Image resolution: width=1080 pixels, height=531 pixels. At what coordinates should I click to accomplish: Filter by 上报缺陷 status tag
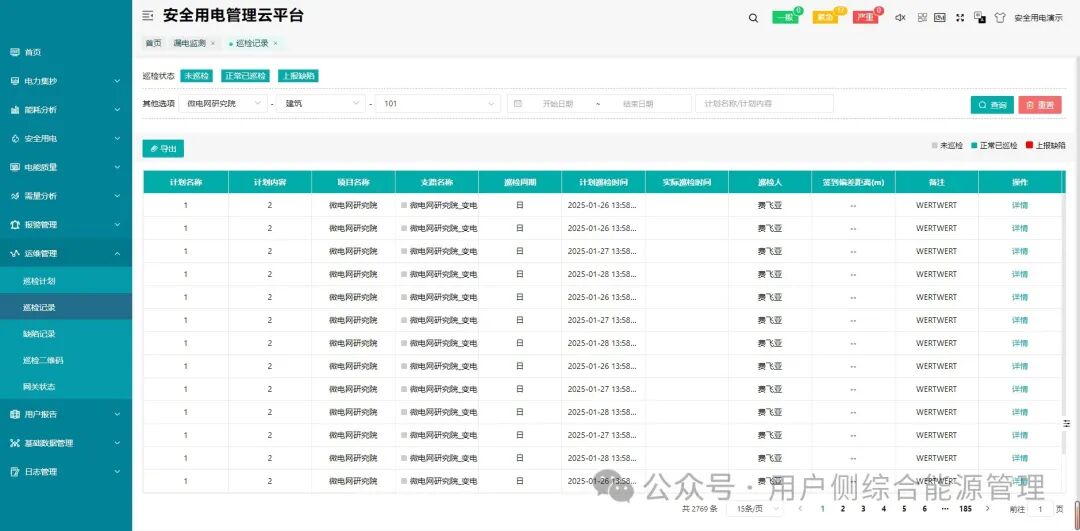(298, 76)
